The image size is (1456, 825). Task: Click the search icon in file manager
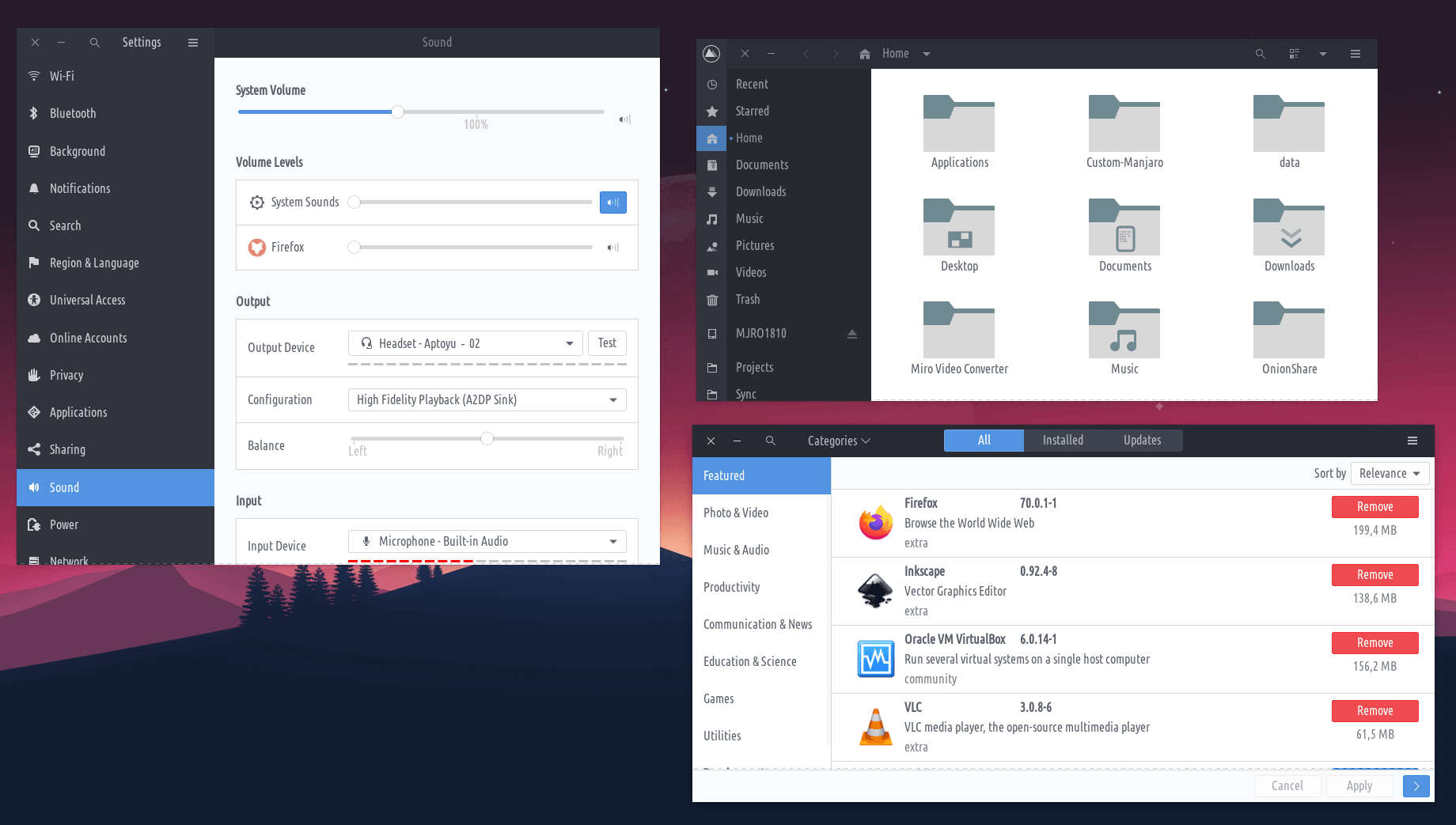1260,54
